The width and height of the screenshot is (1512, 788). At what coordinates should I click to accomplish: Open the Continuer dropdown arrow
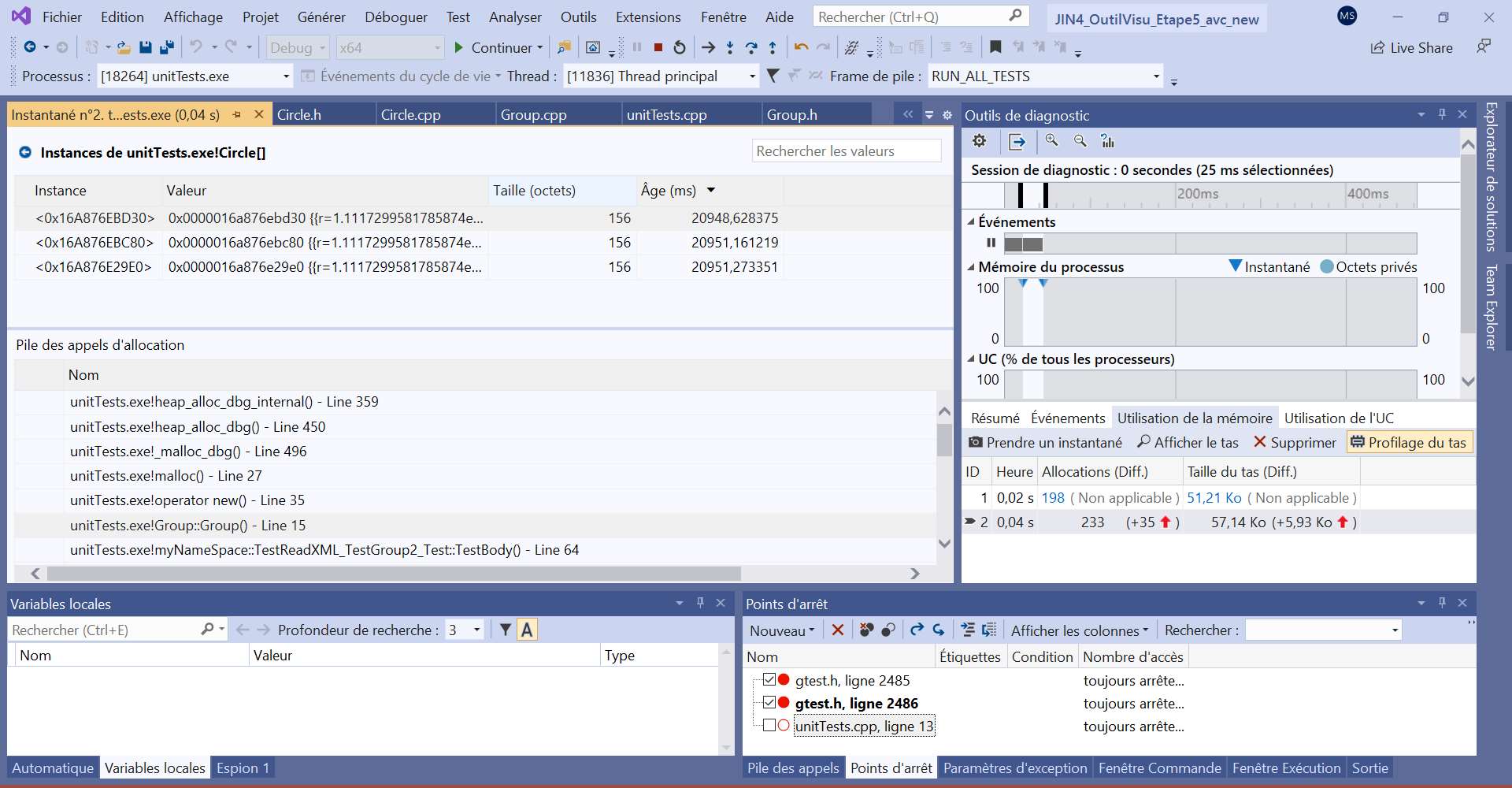click(540, 48)
